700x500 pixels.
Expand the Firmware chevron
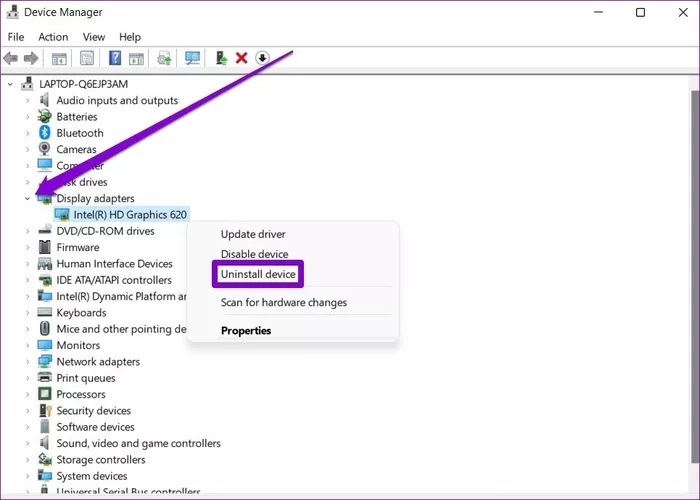click(27, 247)
